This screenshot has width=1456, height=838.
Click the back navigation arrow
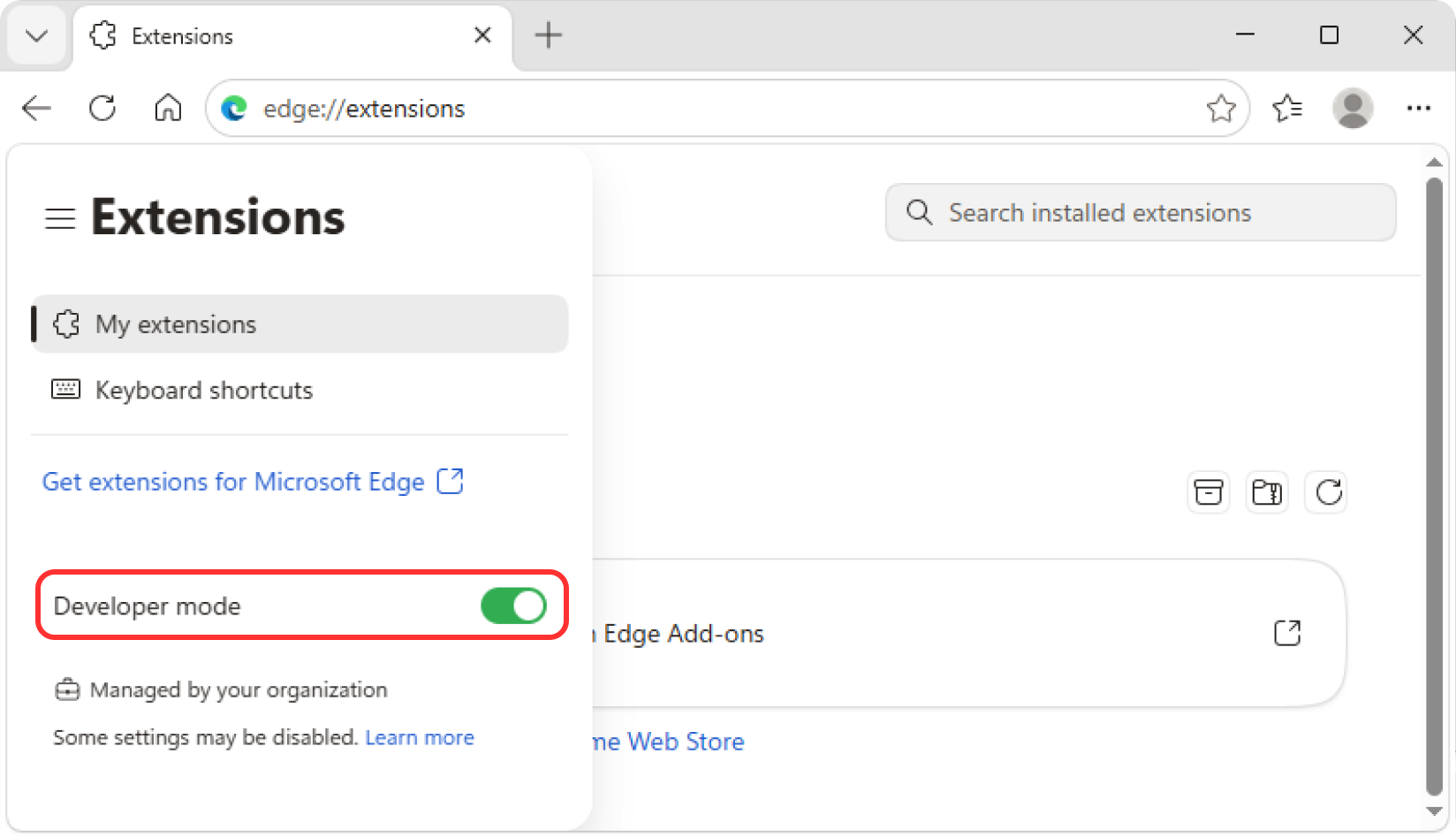click(x=36, y=109)
